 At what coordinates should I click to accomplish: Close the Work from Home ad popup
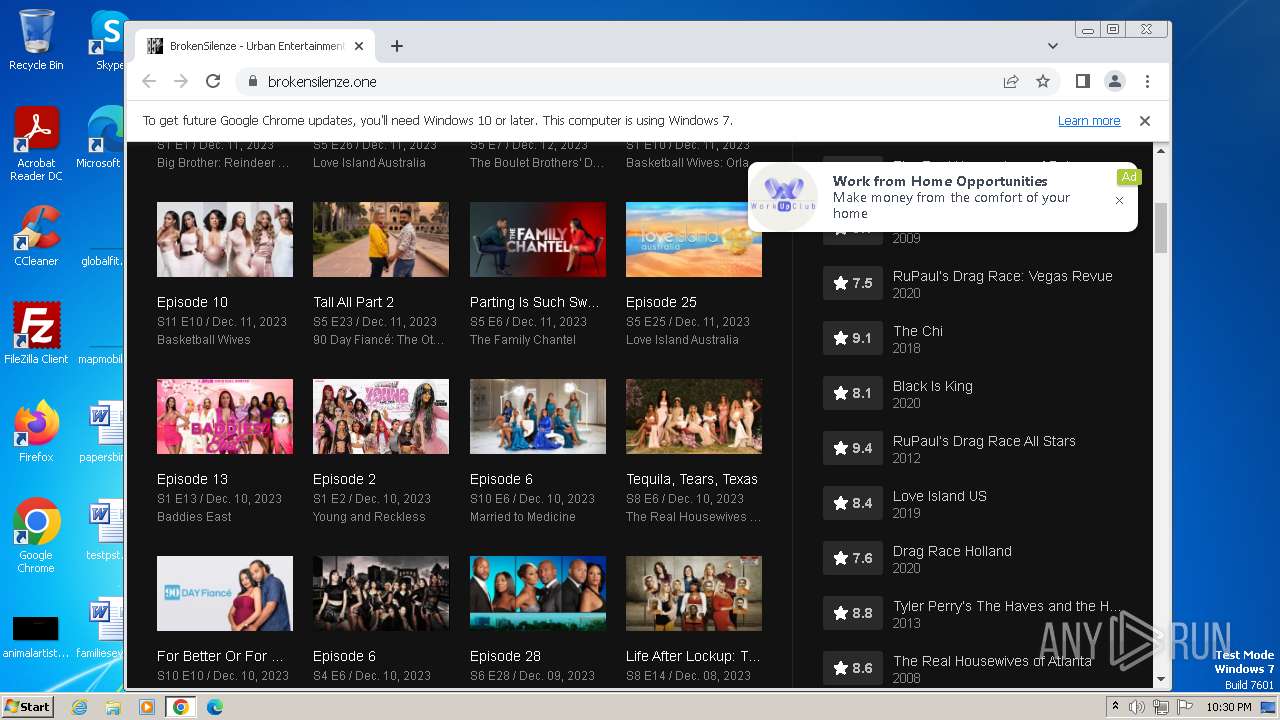click(x=1119, y=200)
